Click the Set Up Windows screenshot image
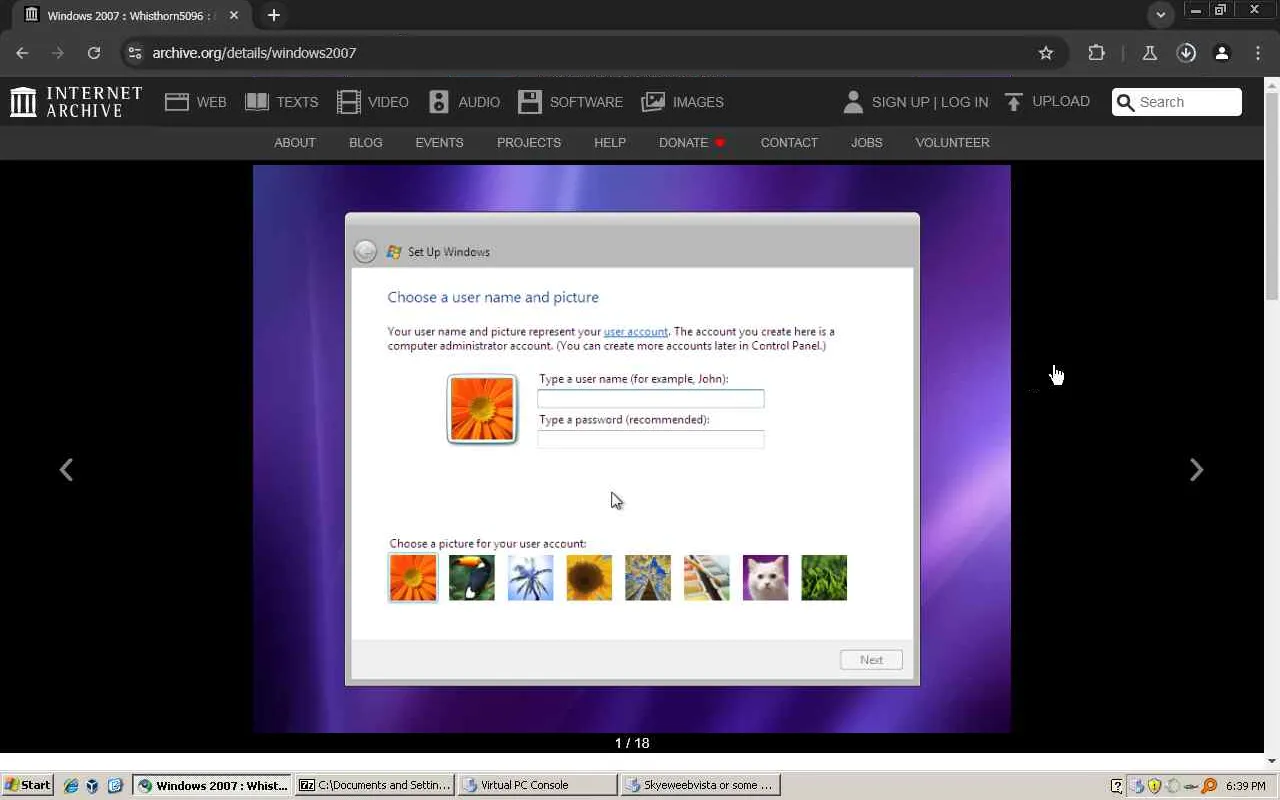Viewport: 1280px width, 800px height. pos(632,449)
